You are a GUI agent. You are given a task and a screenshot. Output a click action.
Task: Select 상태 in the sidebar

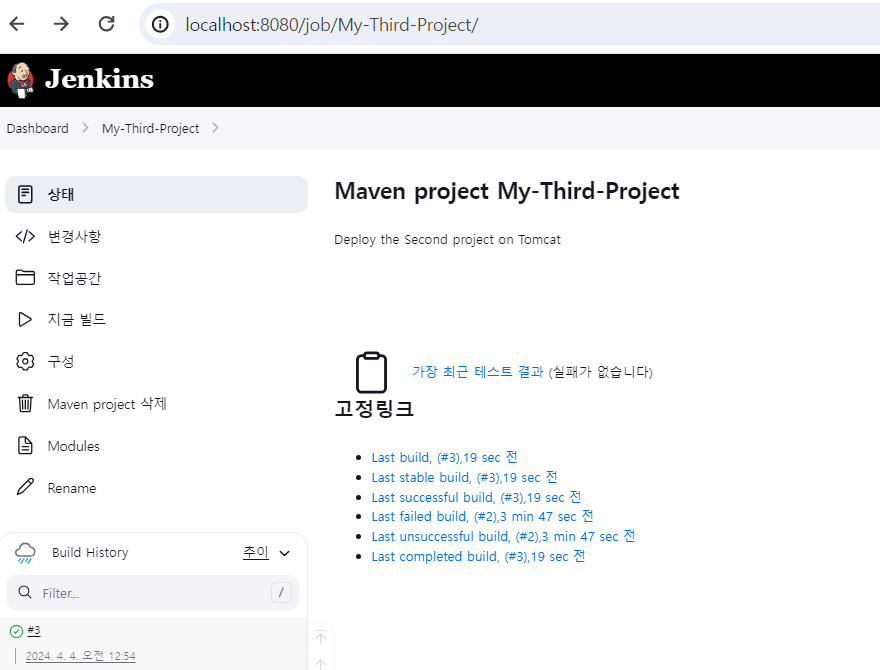(157, 194)
